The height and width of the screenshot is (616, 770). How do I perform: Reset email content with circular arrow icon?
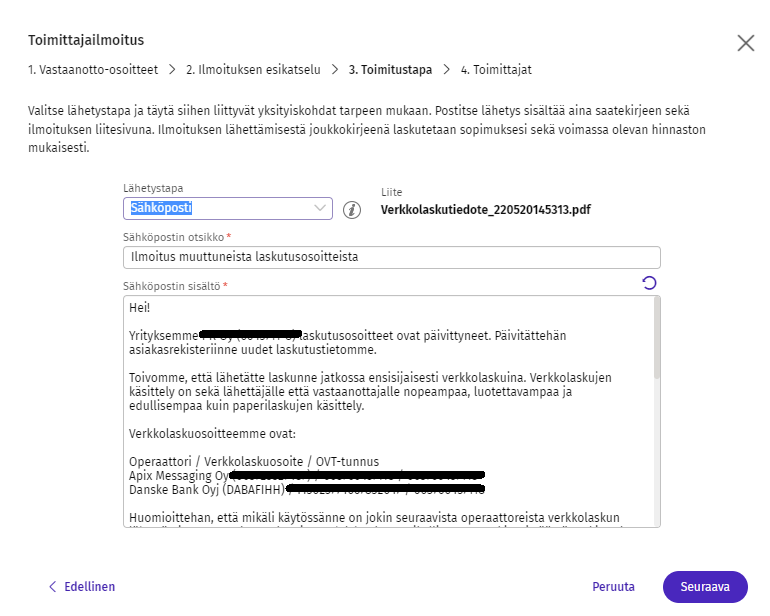[649, 283]
